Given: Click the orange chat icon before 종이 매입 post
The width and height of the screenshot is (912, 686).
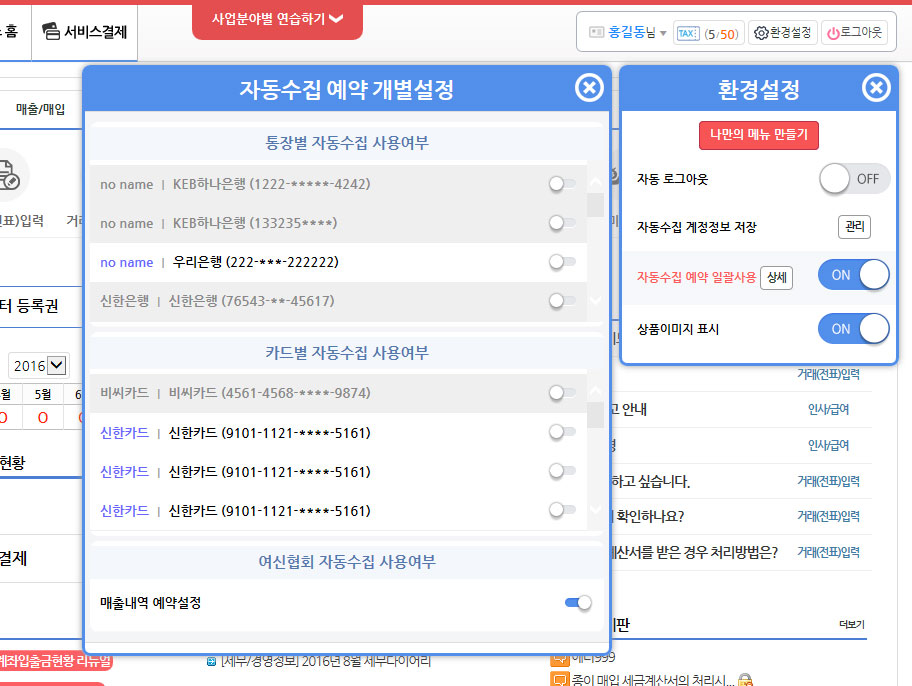Looking at the screenshot, I should (559, 679).
